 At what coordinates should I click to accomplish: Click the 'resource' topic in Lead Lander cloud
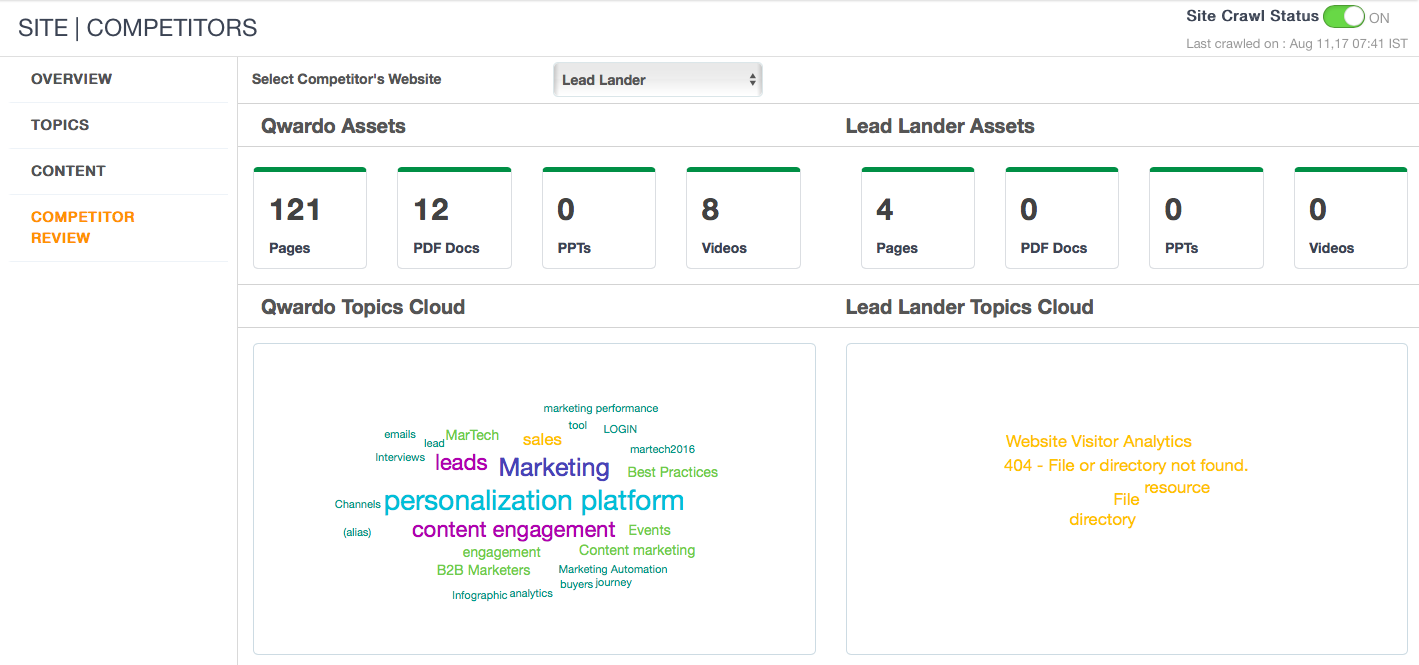coord(1177,488)
